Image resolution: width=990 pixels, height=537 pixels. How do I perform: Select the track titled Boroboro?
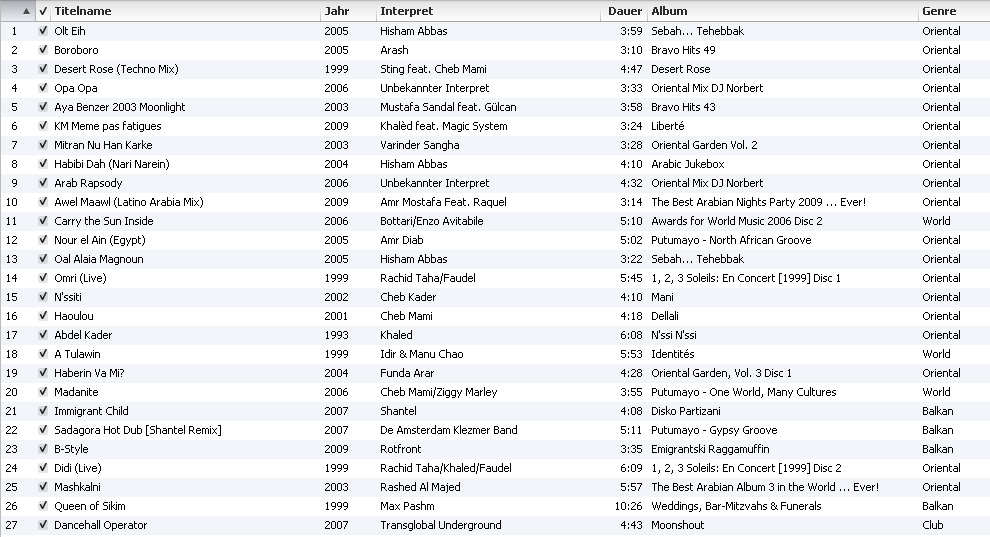76,50
